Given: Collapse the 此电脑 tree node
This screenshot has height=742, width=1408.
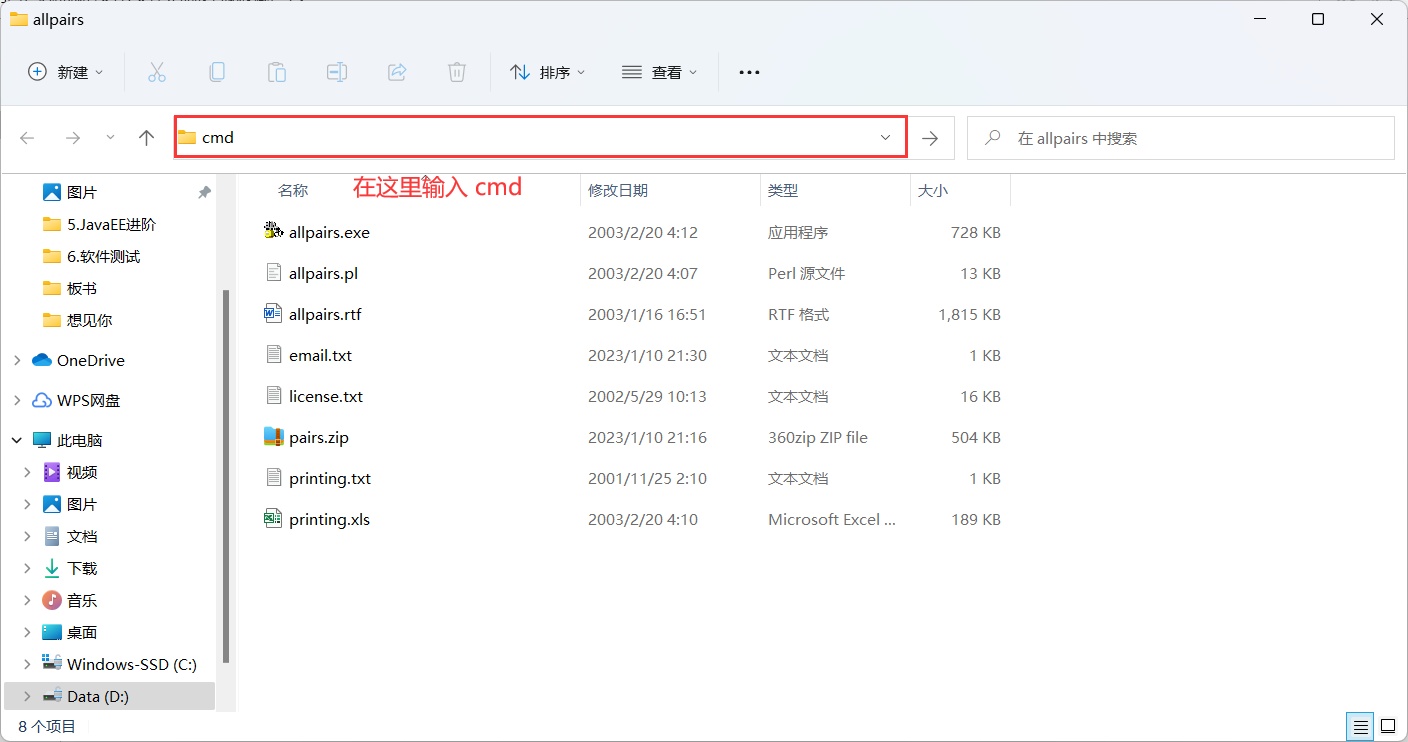Looking at the screenshot, I should pyautogui.click(x=17, y=440).
